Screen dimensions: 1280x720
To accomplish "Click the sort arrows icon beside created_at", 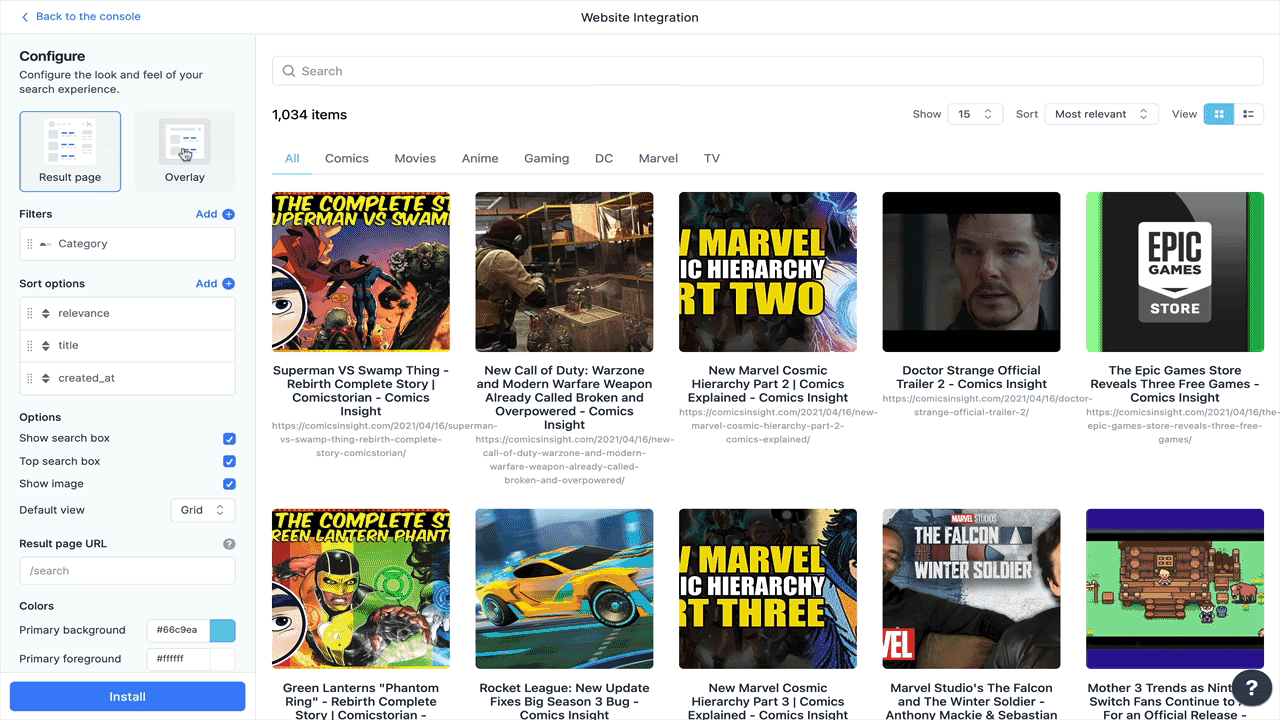I will point(46,378).
